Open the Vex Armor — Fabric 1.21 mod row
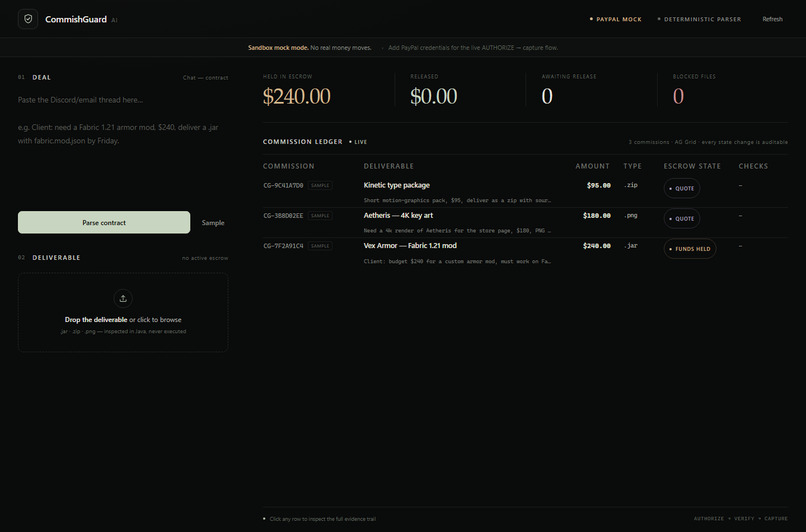The width and height of the screenshot is (806, 532). click(525, 253)
